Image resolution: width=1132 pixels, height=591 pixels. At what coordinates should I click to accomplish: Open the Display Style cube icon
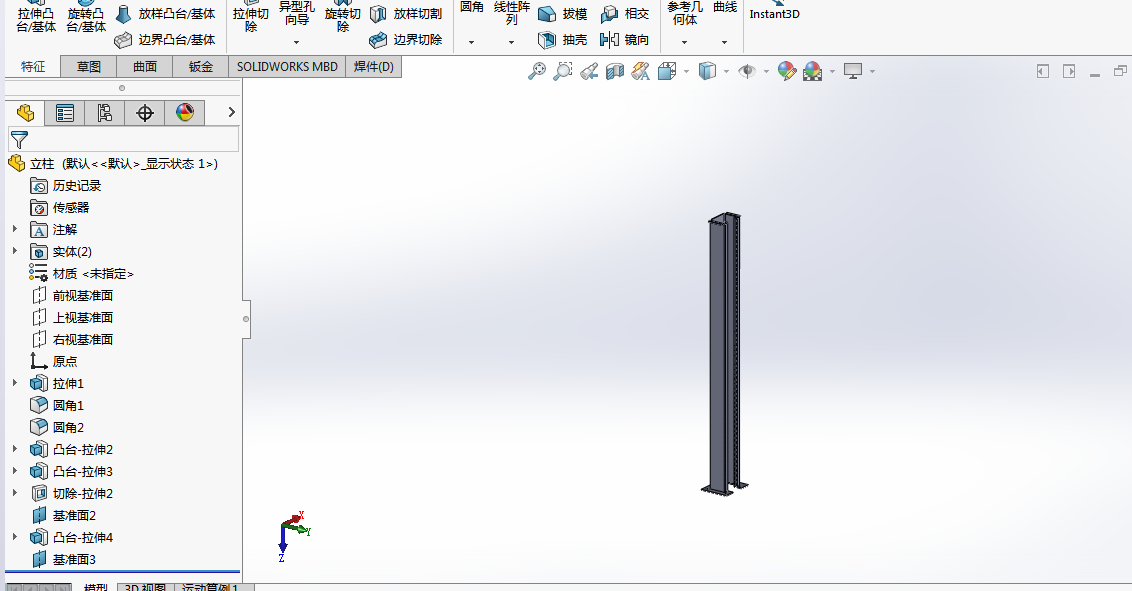click(x=708, y=71)
